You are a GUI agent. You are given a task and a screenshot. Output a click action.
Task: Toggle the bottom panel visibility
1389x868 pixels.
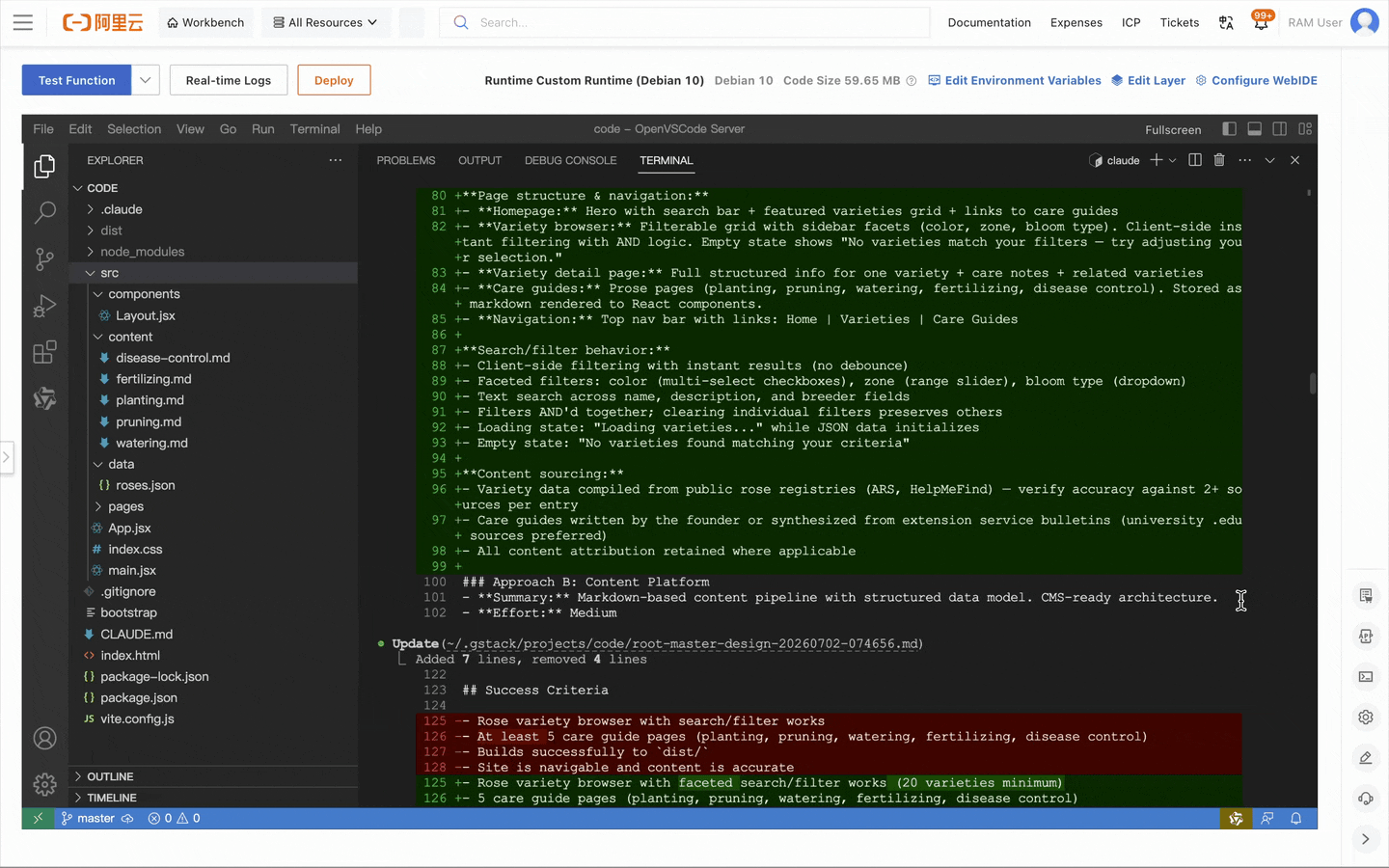click(1254, 128)
